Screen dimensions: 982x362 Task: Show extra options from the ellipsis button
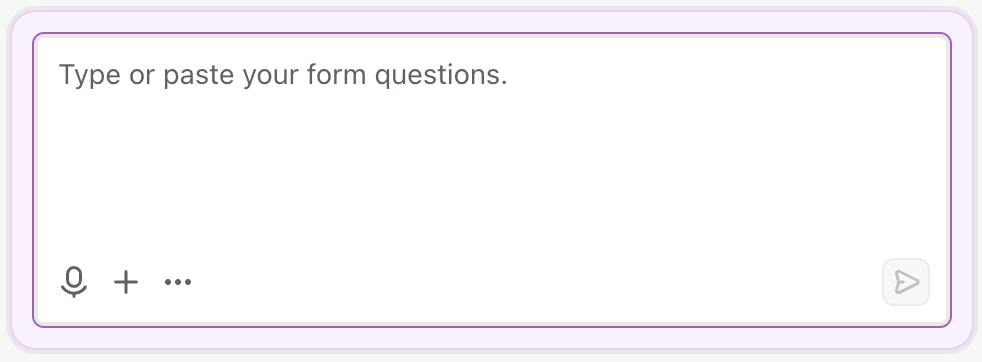(x=178, y=282)
